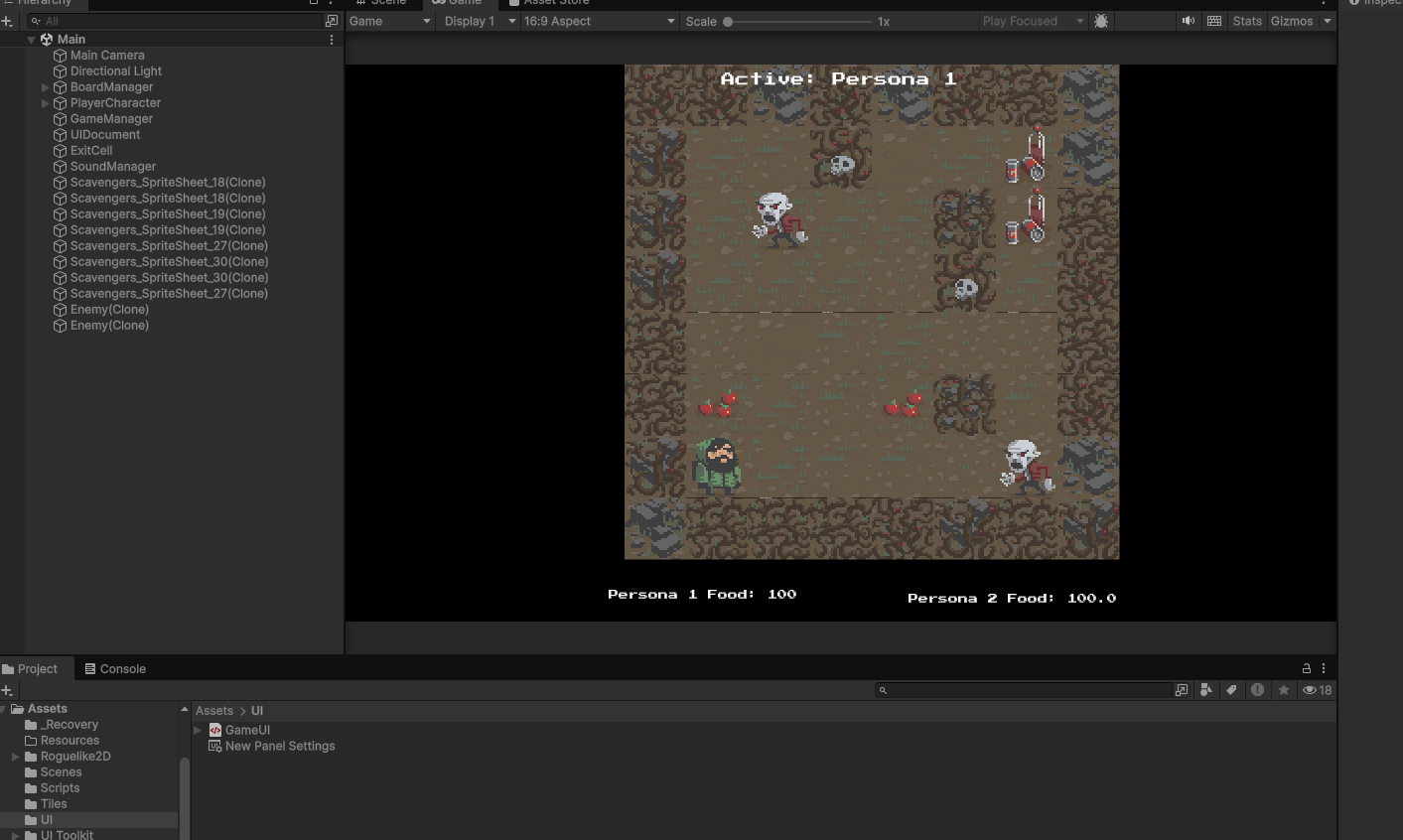The width and height of the screenshot is (1403, 840).
Task: Open the 16:9 Aspect dropdown
Action: pos(599,21)
